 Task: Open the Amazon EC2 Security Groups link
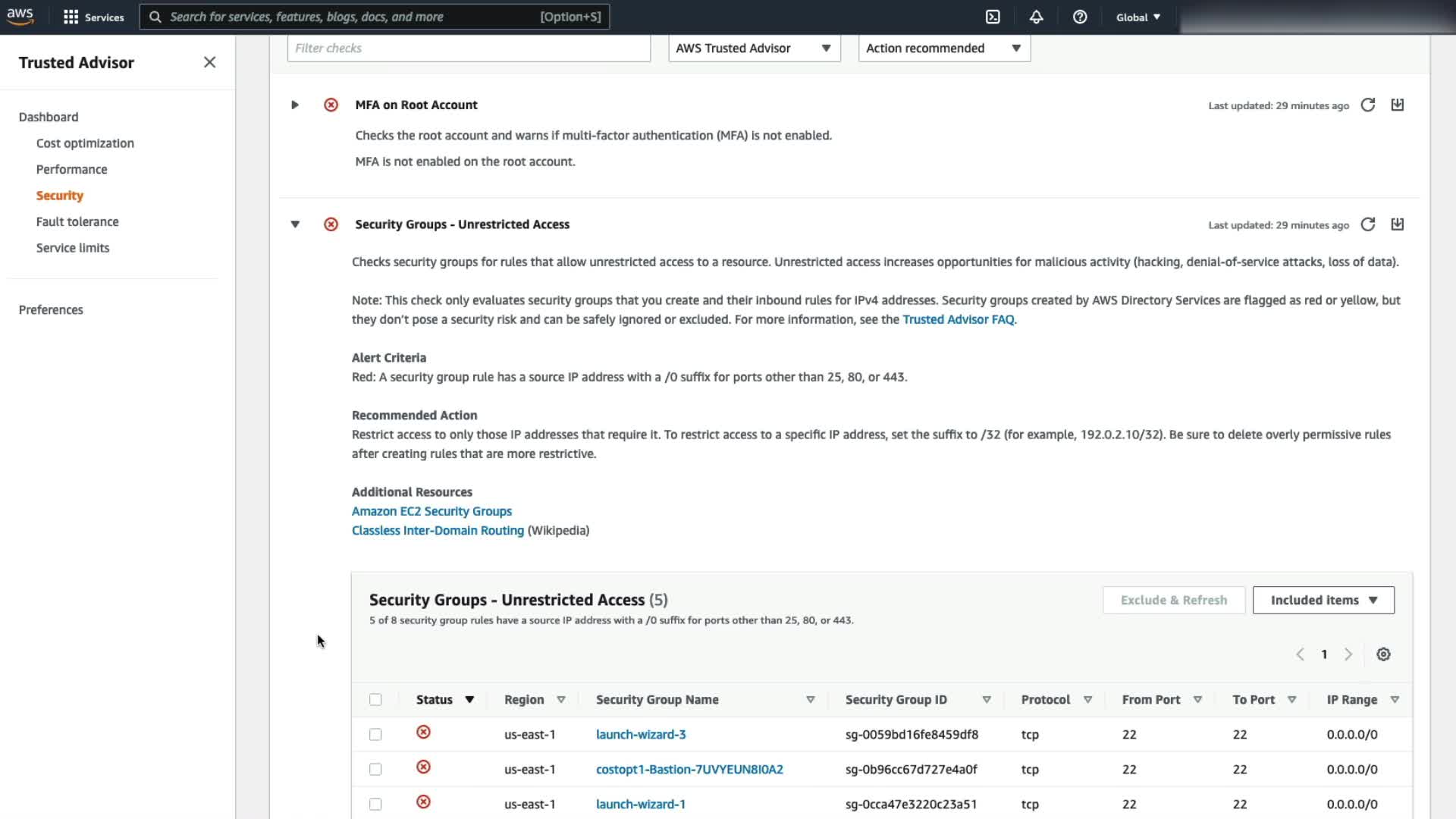point(431,512)
